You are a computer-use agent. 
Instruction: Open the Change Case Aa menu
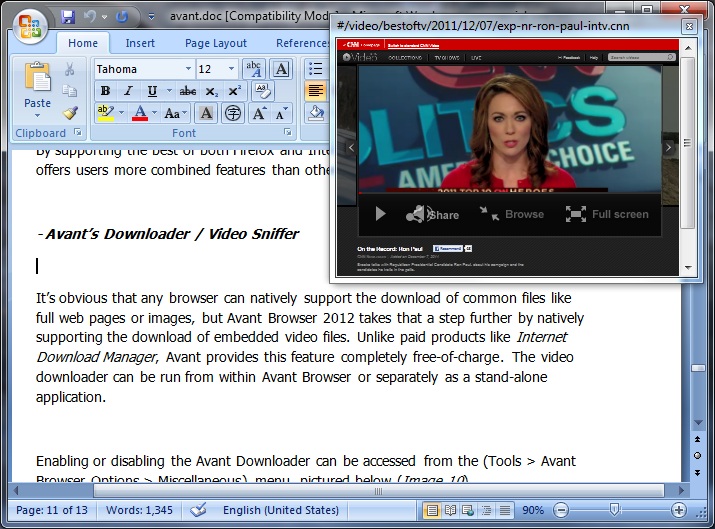coord(176,113)
